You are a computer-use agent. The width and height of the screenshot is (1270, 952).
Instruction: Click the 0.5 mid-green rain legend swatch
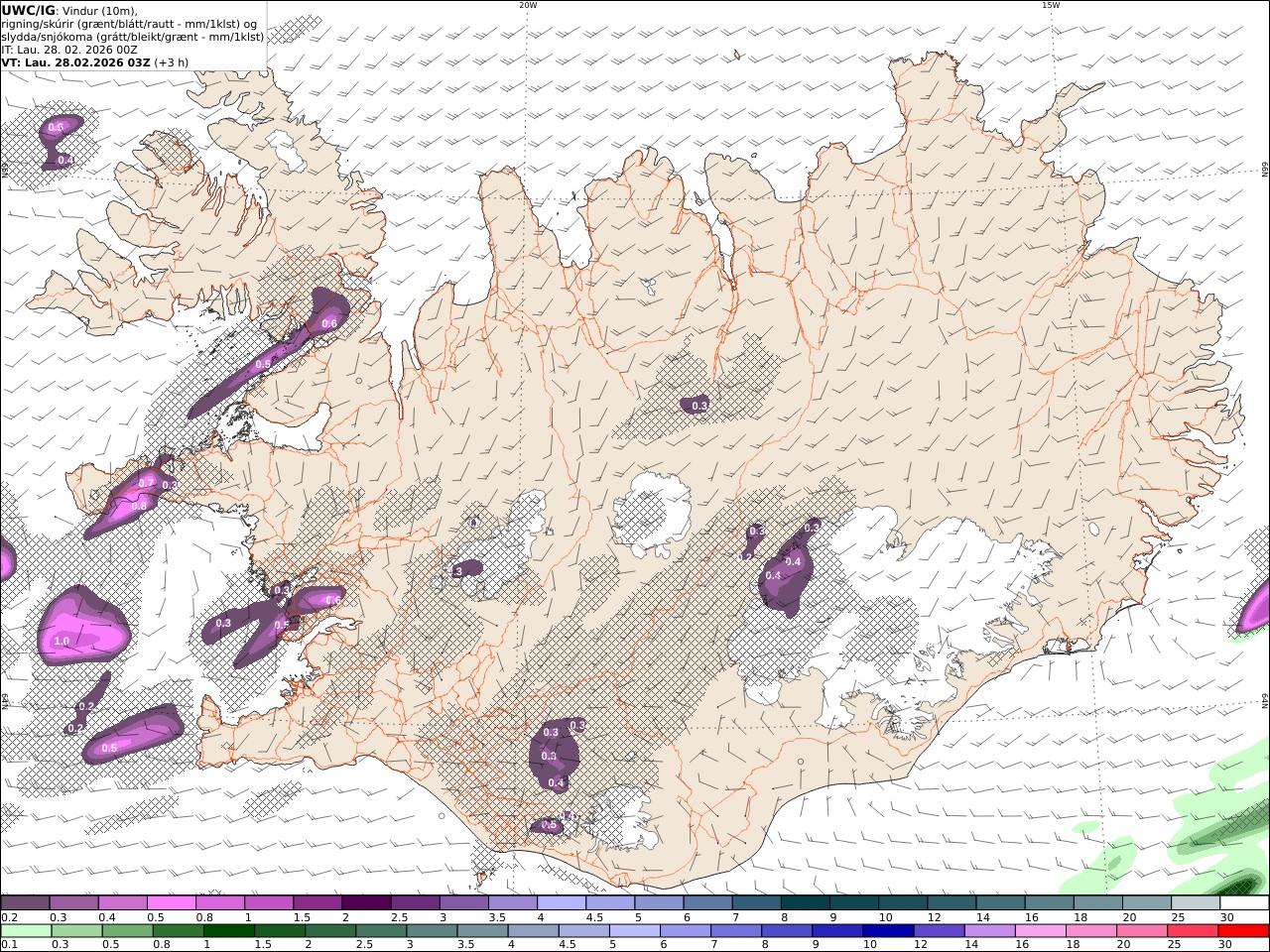(127, 931)
